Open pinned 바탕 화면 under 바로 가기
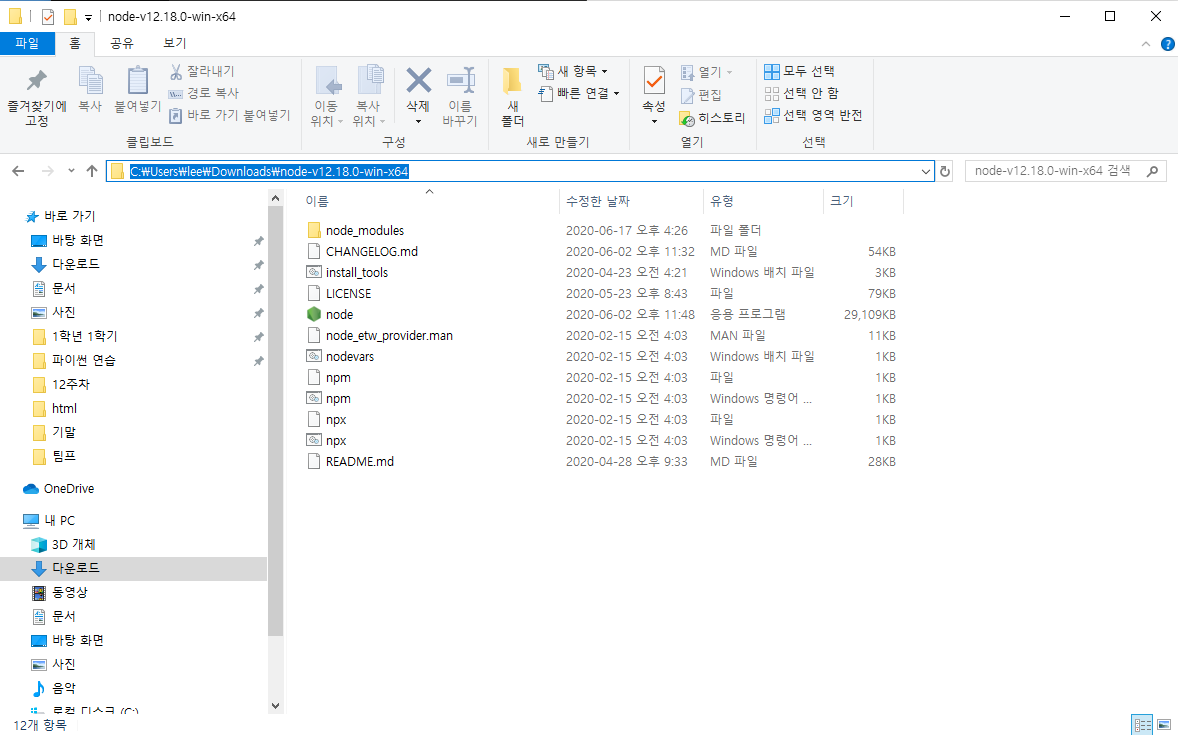The image size is (1178, 735). coord(77,240)
